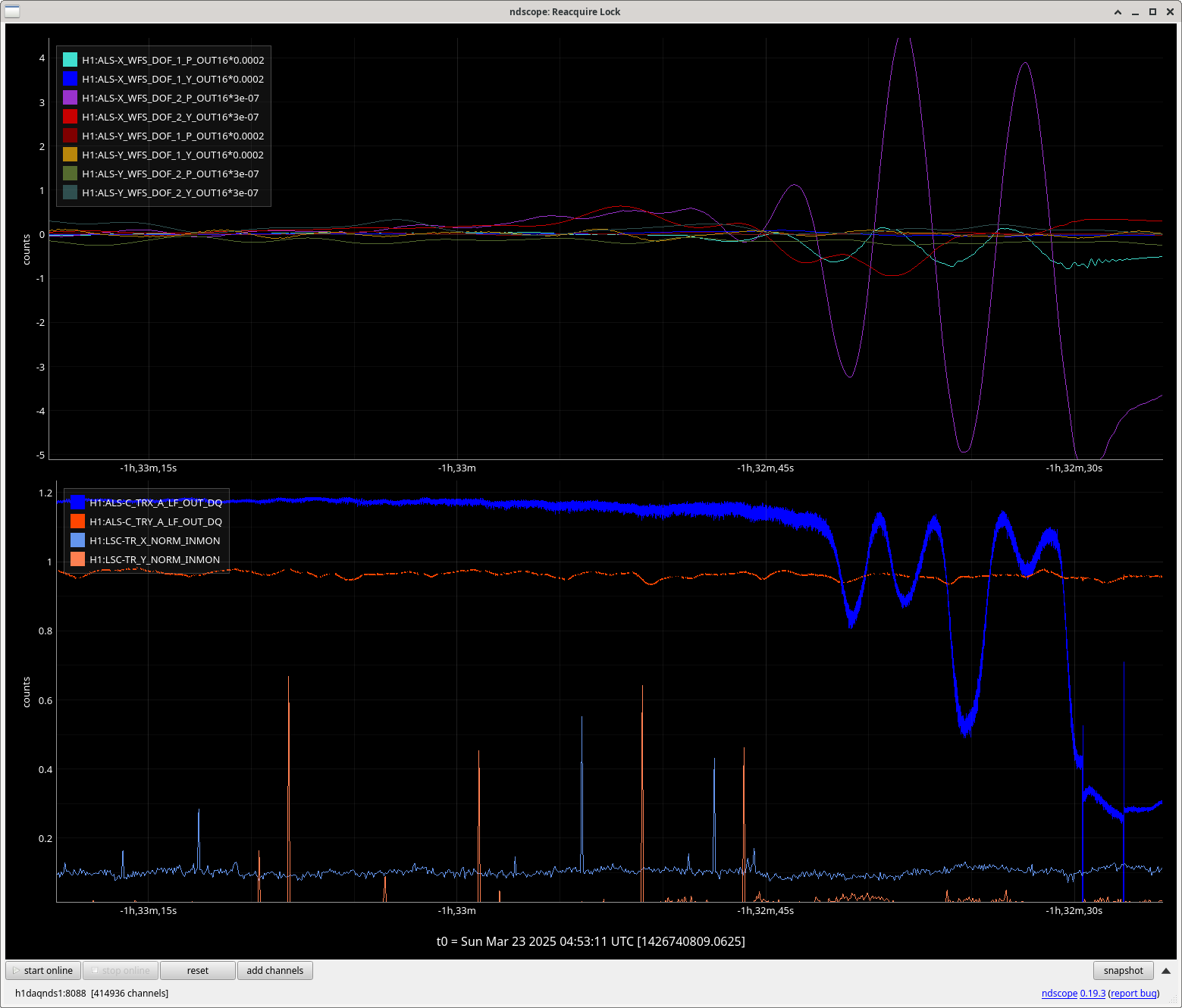Click the blue swatch for ALS-C_TRX_A_LF_OUT_DQ
The width and height of the screenshot is (1182, 1008).
[77, 502]
